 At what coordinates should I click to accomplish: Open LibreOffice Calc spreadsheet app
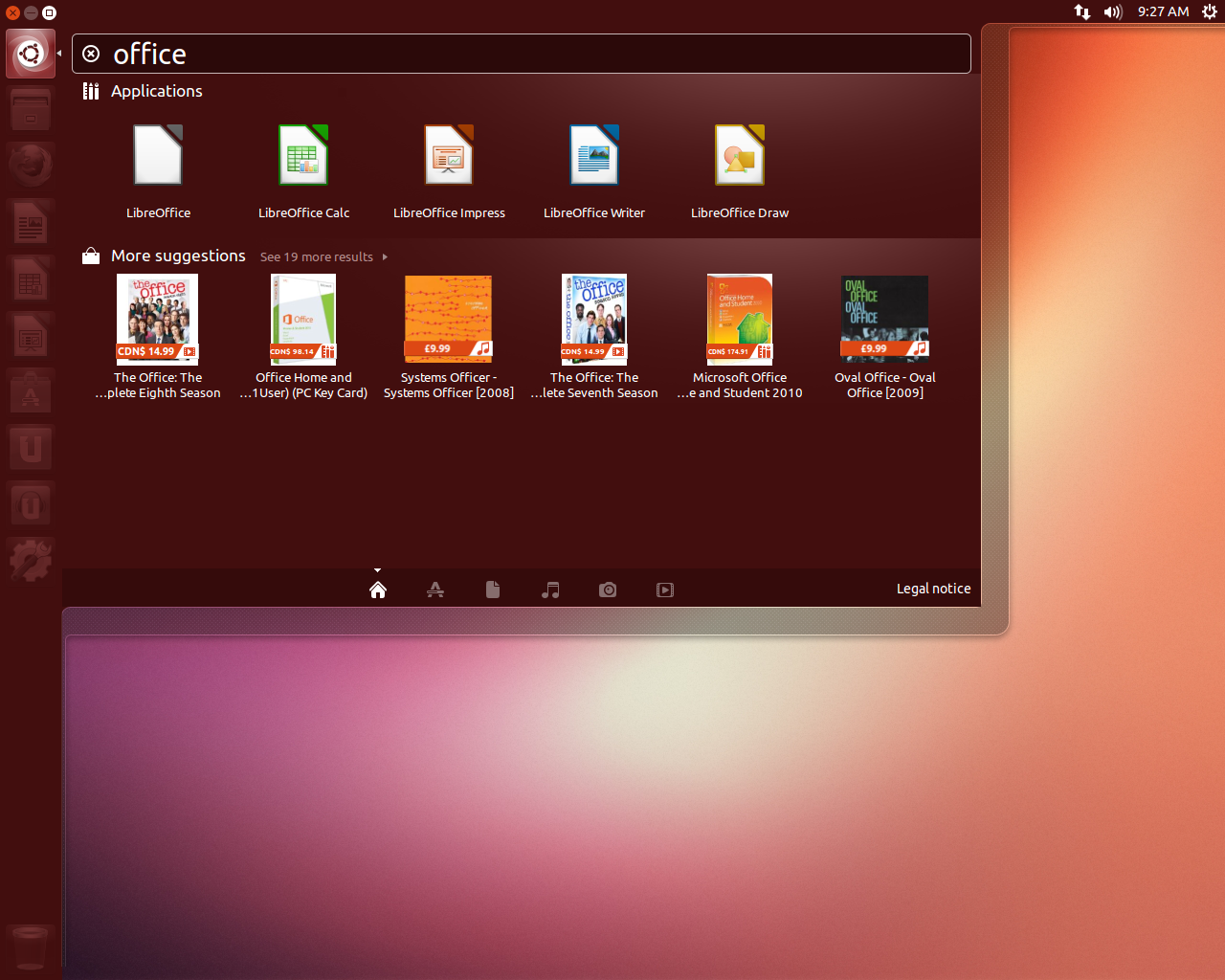click(x=303, y=155)
